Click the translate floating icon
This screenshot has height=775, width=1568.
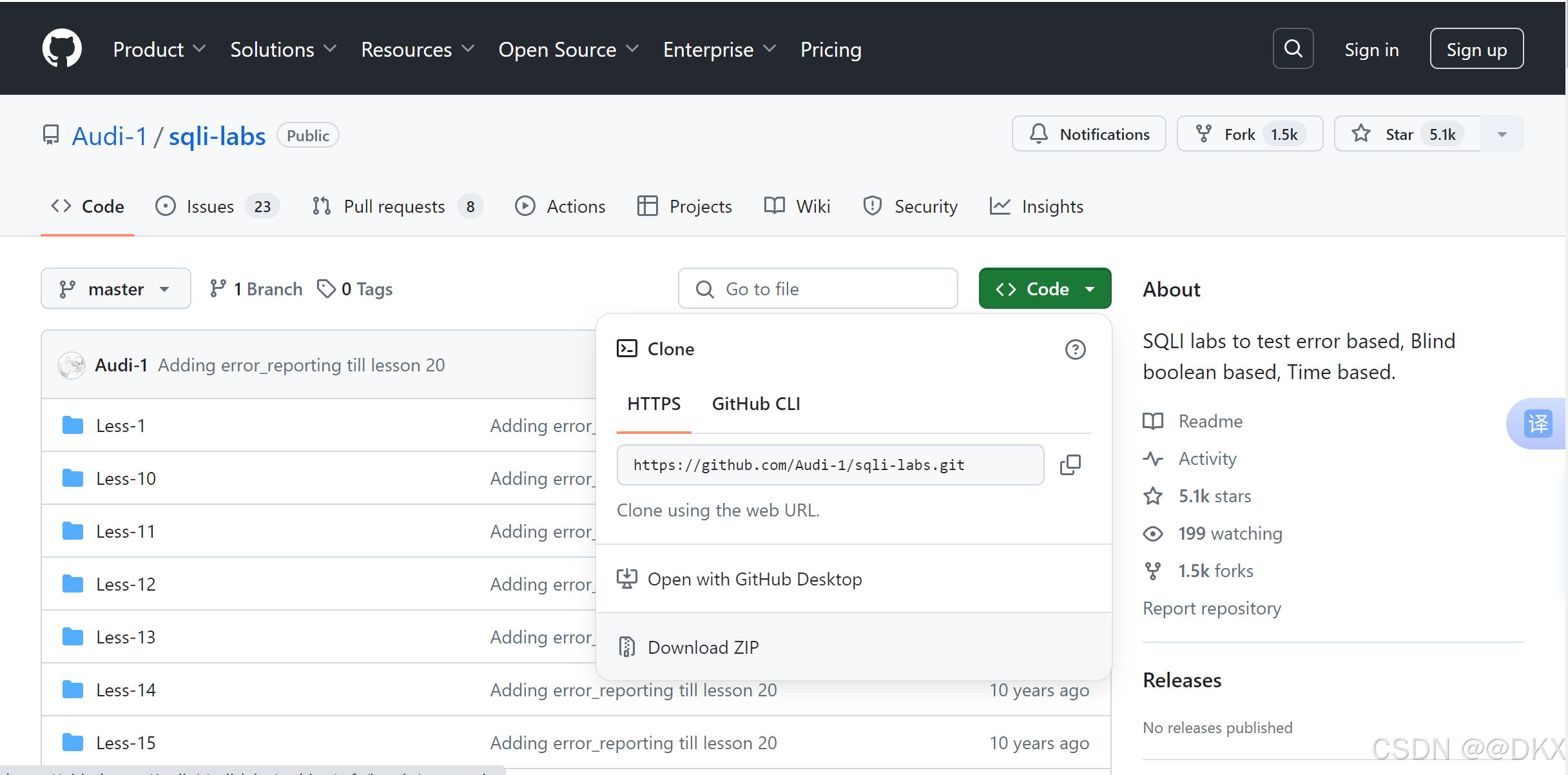point(1538,424)
